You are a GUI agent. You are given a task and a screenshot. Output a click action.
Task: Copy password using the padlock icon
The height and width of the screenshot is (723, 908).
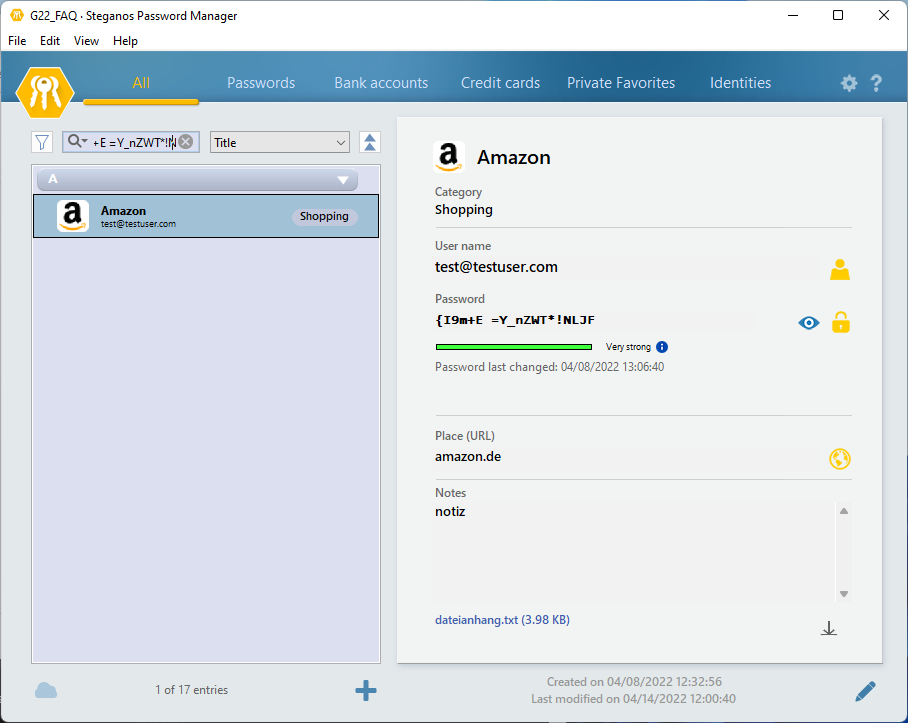coord(841,322)
